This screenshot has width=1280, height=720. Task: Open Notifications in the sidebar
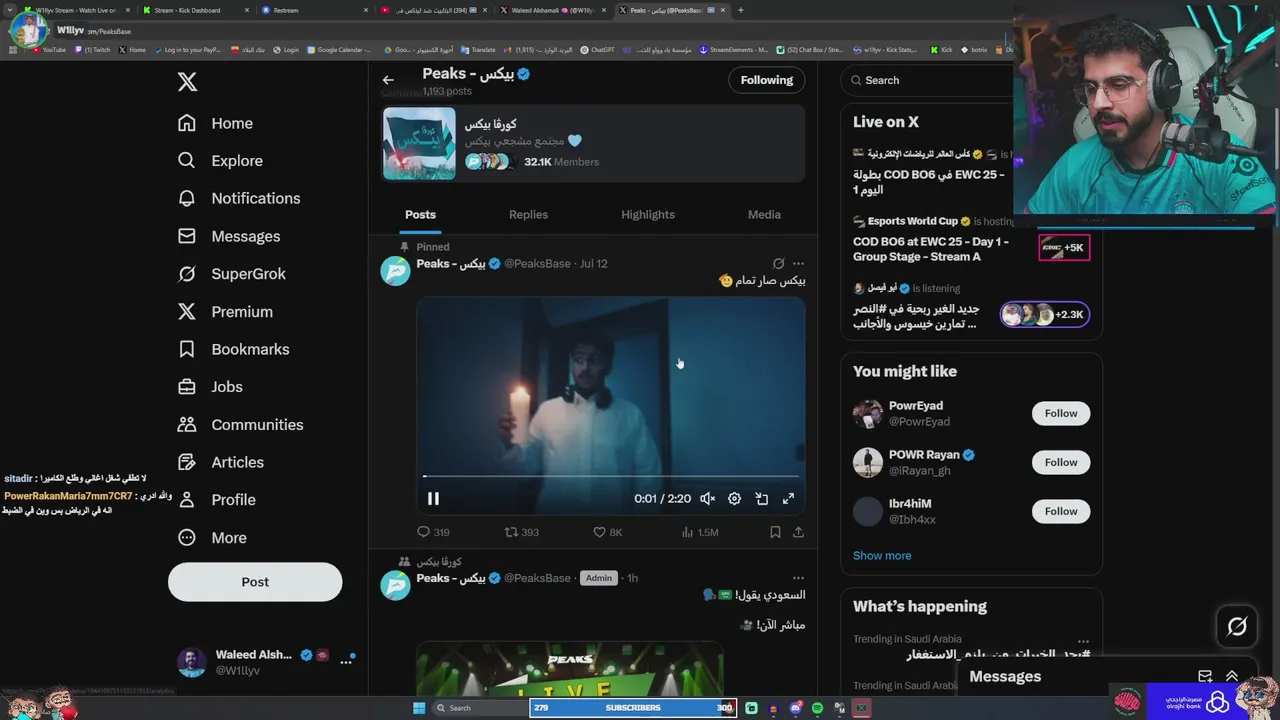[238, 198]
